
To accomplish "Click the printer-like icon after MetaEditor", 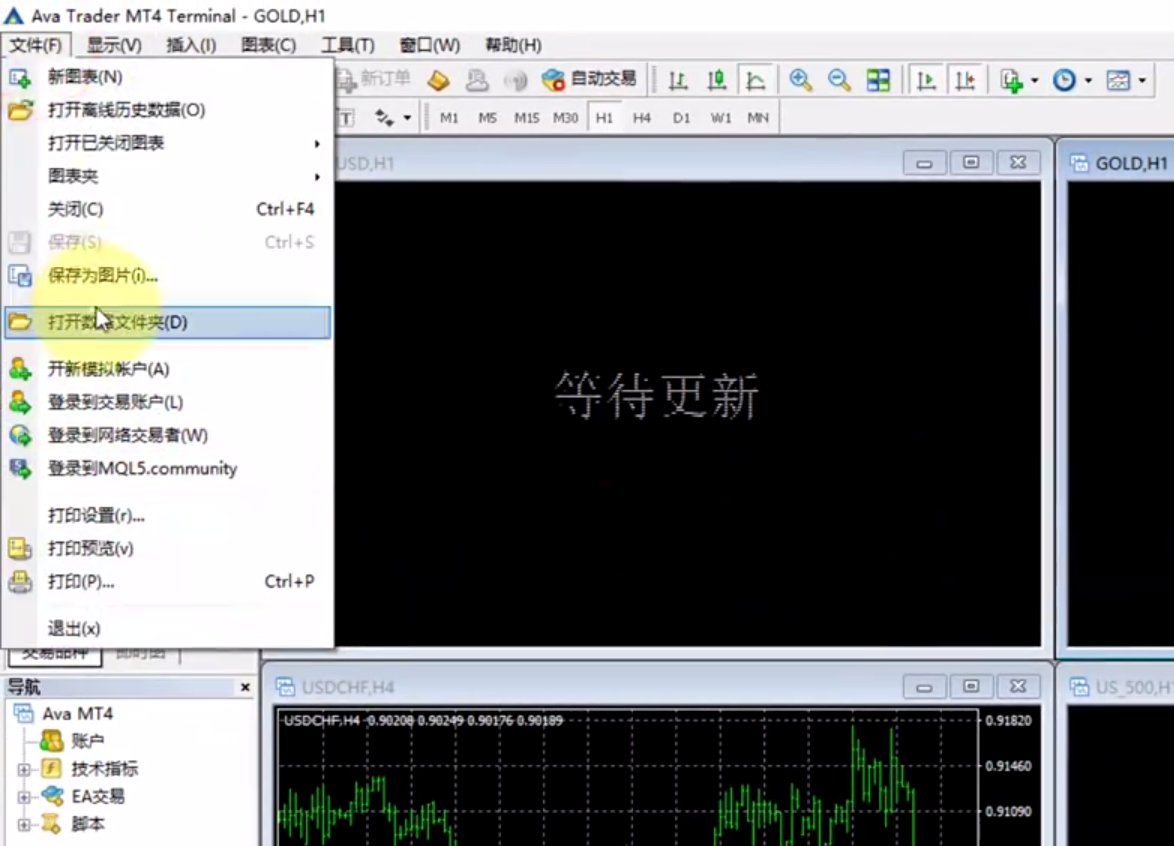I will point(477,79).
